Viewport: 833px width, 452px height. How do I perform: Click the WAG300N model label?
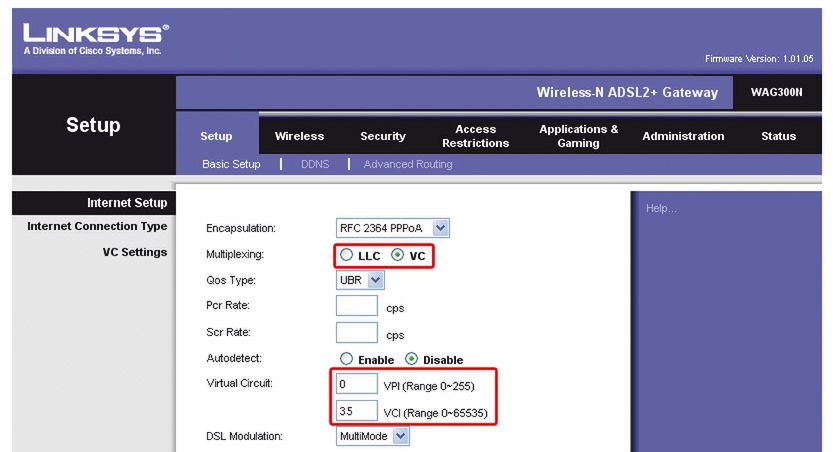pyautogui.click(x=776, y=92)
